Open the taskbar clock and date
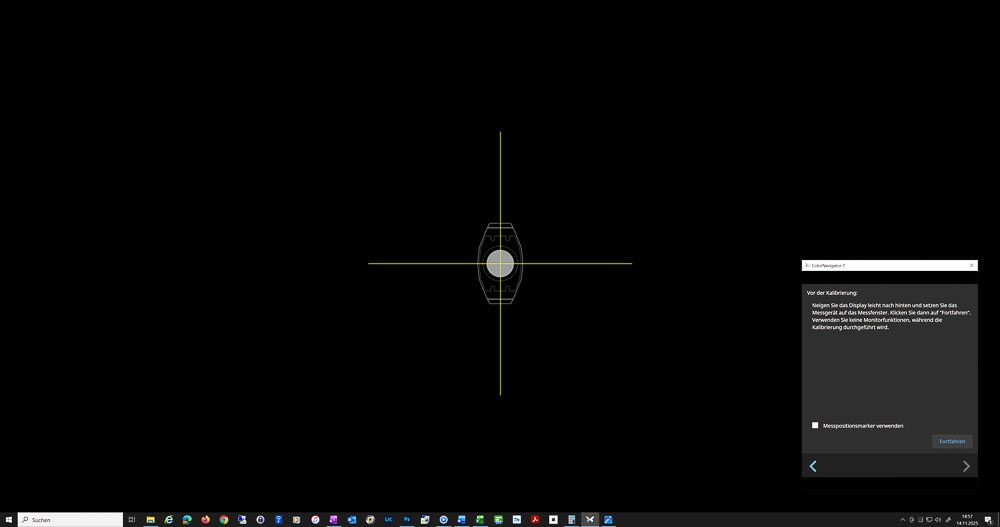 pyautogui.click(x=966, y=519)
